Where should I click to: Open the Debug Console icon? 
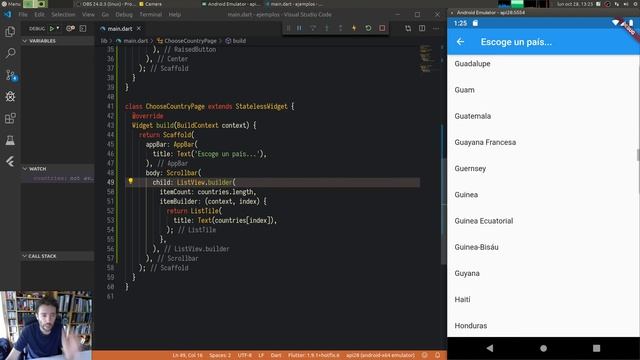point(83,29)
